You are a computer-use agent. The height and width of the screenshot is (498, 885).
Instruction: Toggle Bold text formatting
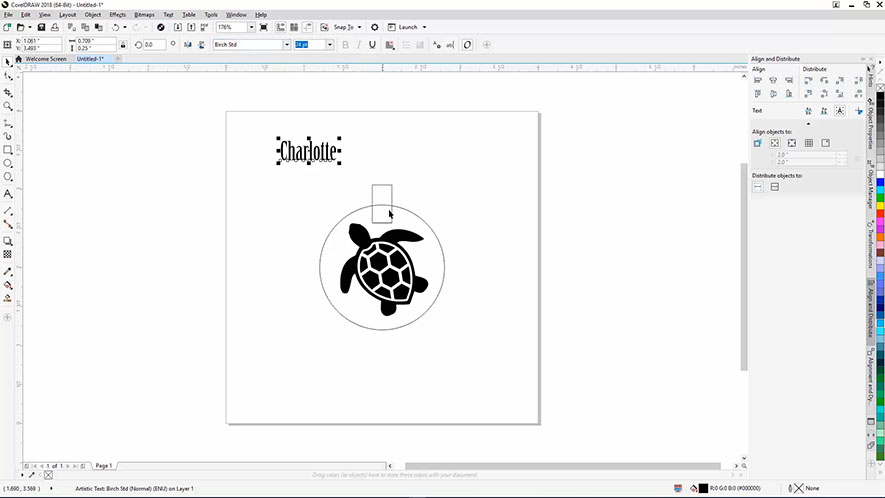(x=346, y=45)
